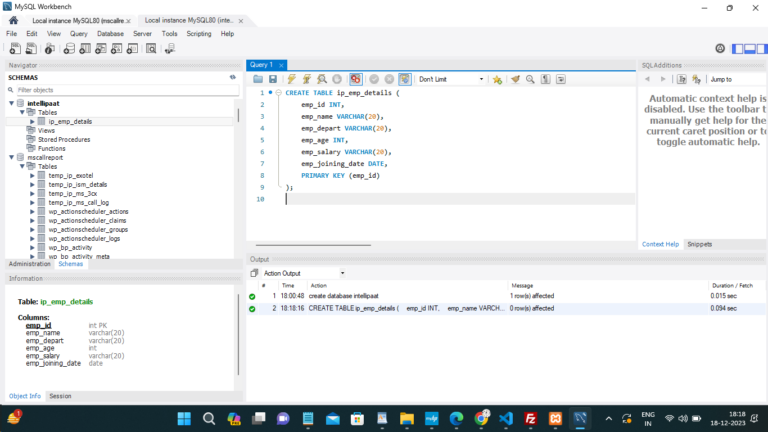The height and width of the screenshot is (432, 768).
Task: Collapse Tables under intellipaat
Action: pos(22,112)
